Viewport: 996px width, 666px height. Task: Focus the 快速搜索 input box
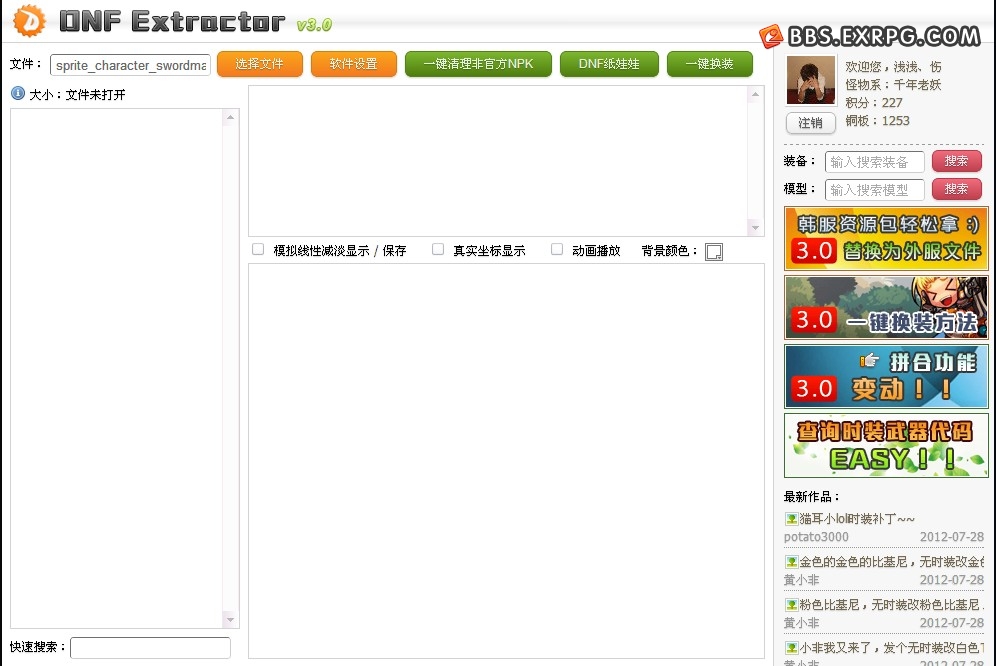[x=151, y=648]
